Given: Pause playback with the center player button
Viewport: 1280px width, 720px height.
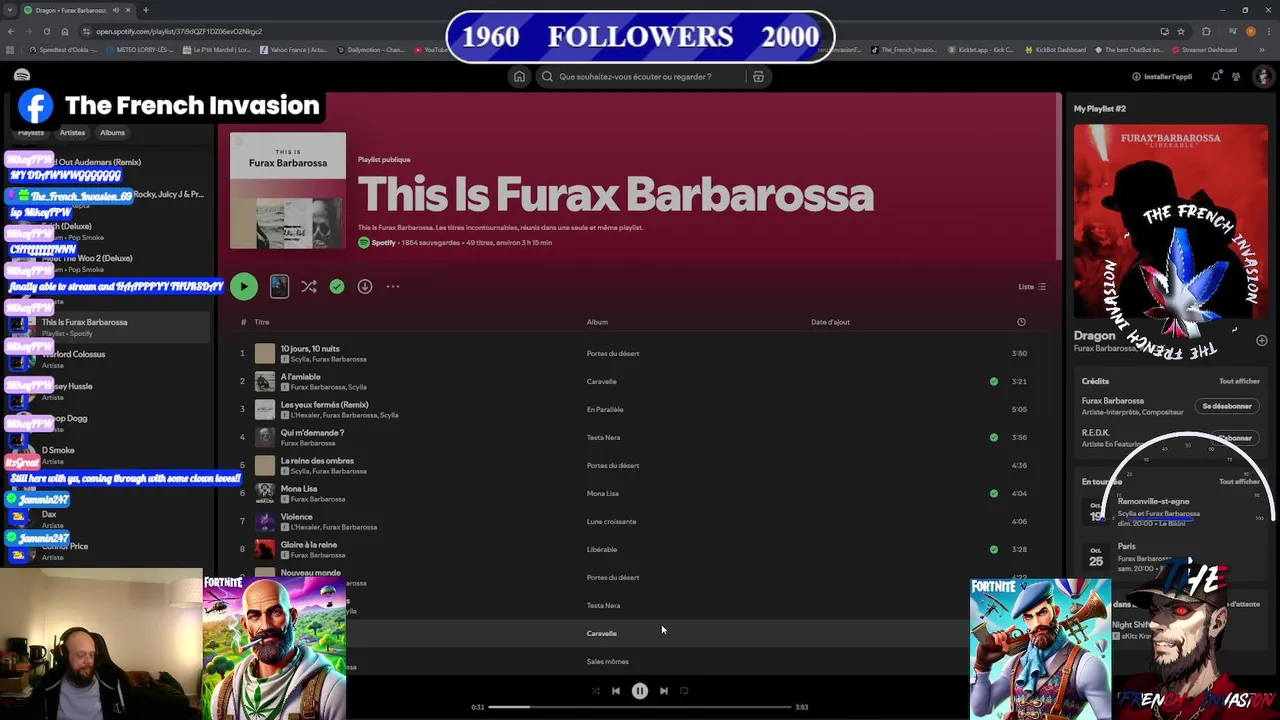Looking at the screenshot, I should [640, 691].
